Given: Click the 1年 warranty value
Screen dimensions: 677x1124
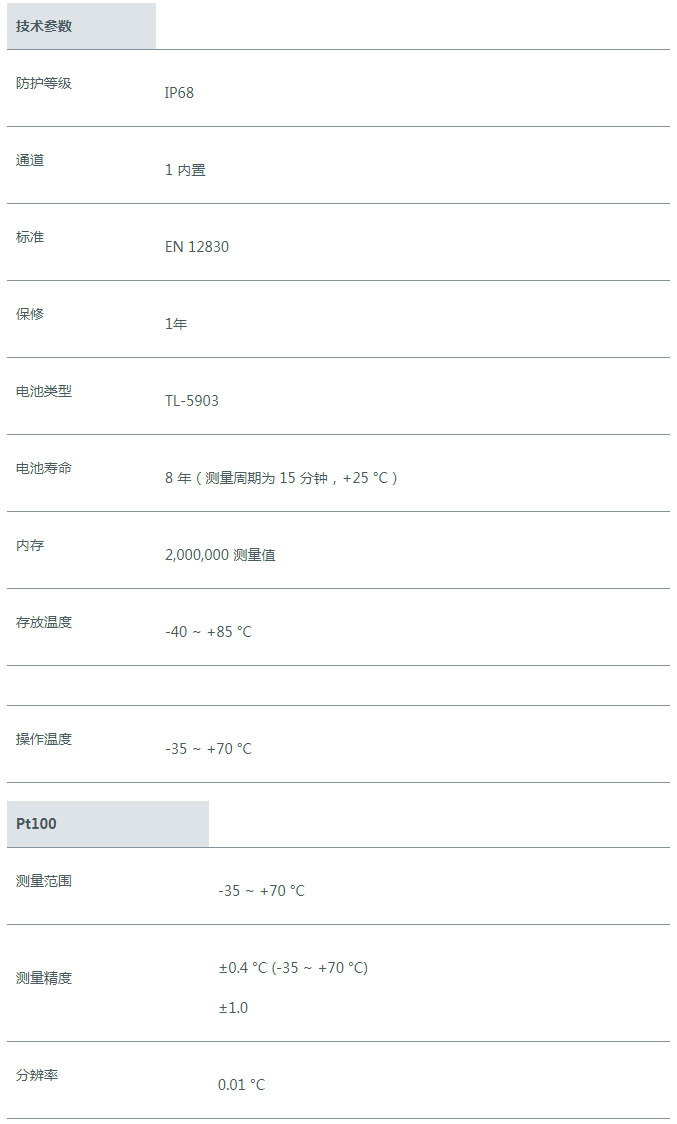Looking at the screenshot, I should coord(176,324).
